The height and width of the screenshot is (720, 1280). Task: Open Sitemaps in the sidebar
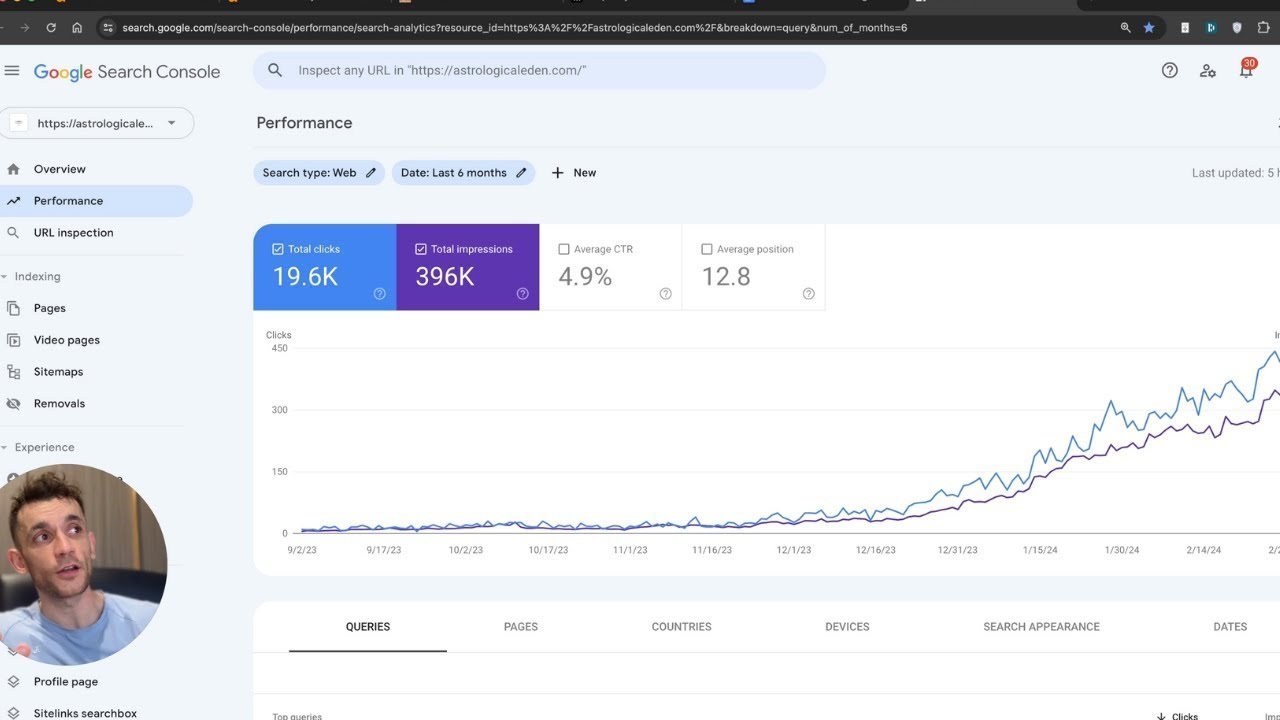point(58,372)
